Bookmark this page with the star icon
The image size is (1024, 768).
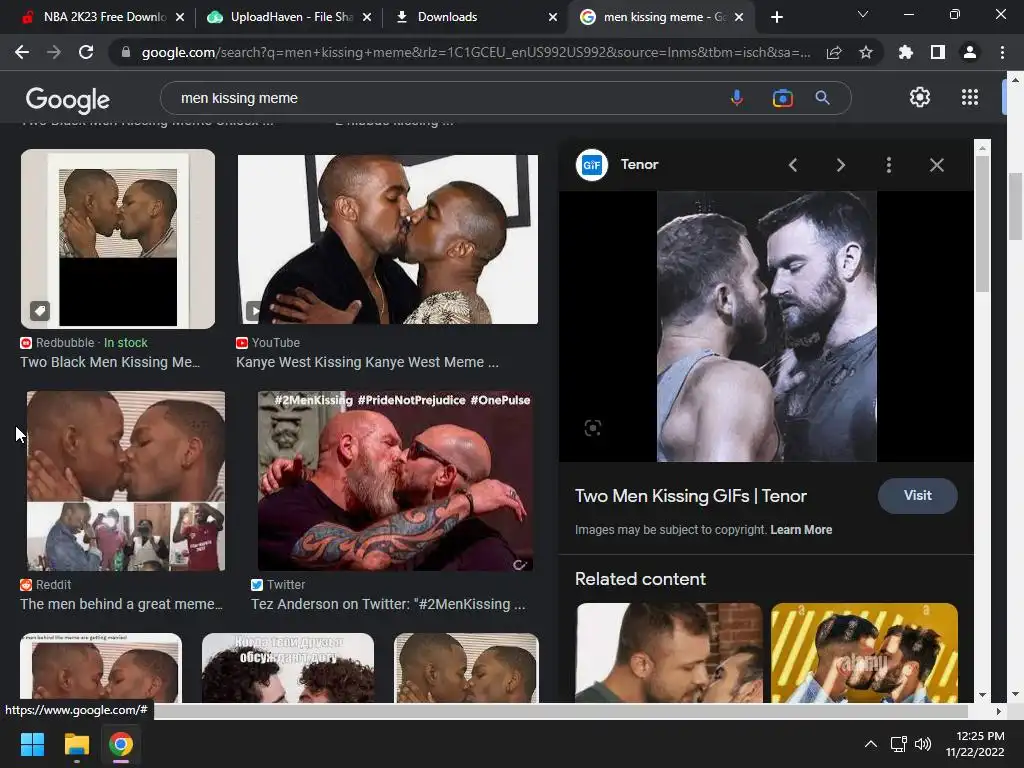(x=866, y=52)
